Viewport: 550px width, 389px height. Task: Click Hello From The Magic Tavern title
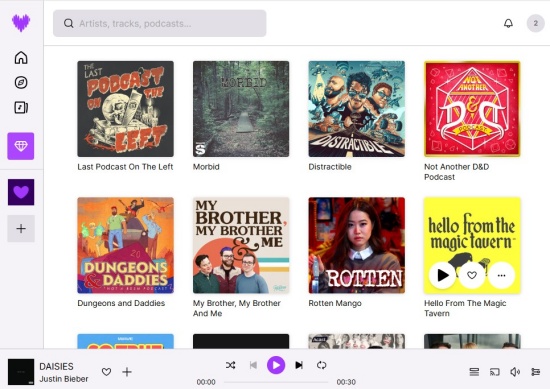(x=465, y=308)
